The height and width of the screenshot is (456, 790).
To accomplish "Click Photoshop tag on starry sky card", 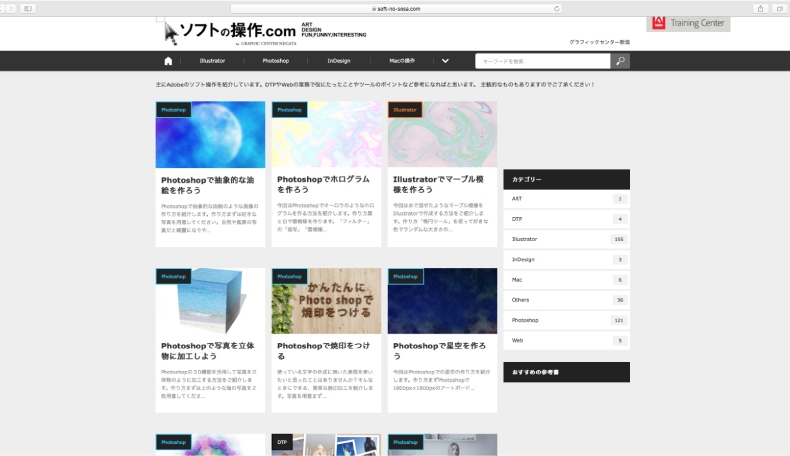I will point(406,277).
